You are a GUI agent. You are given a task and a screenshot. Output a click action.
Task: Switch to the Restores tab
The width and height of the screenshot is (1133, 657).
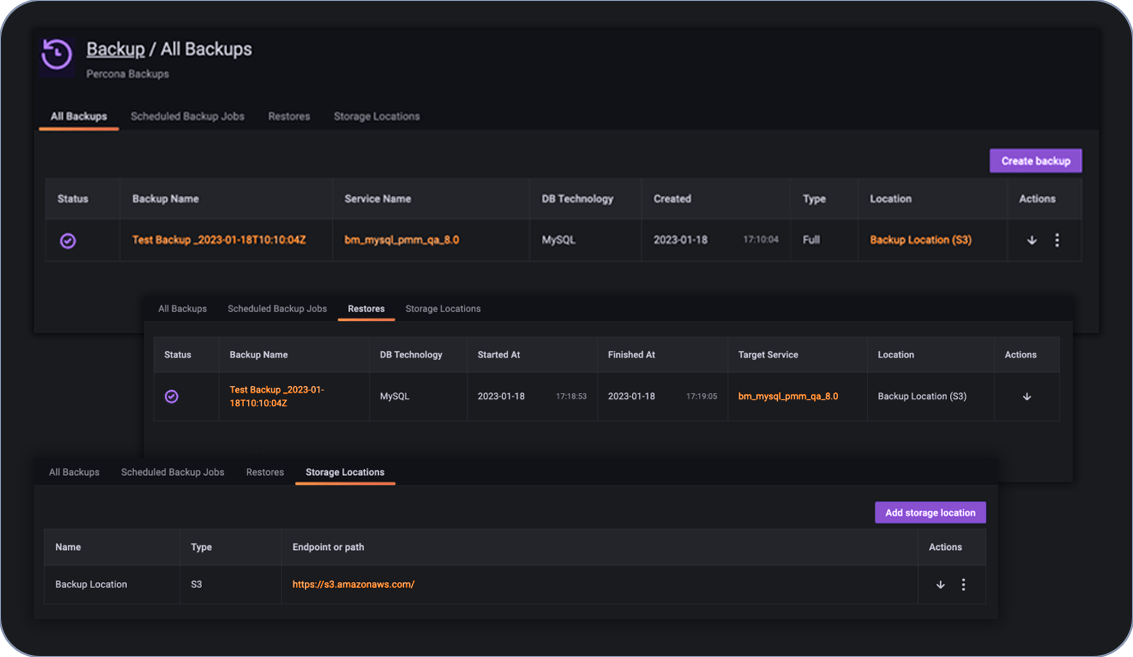[289, 115]
